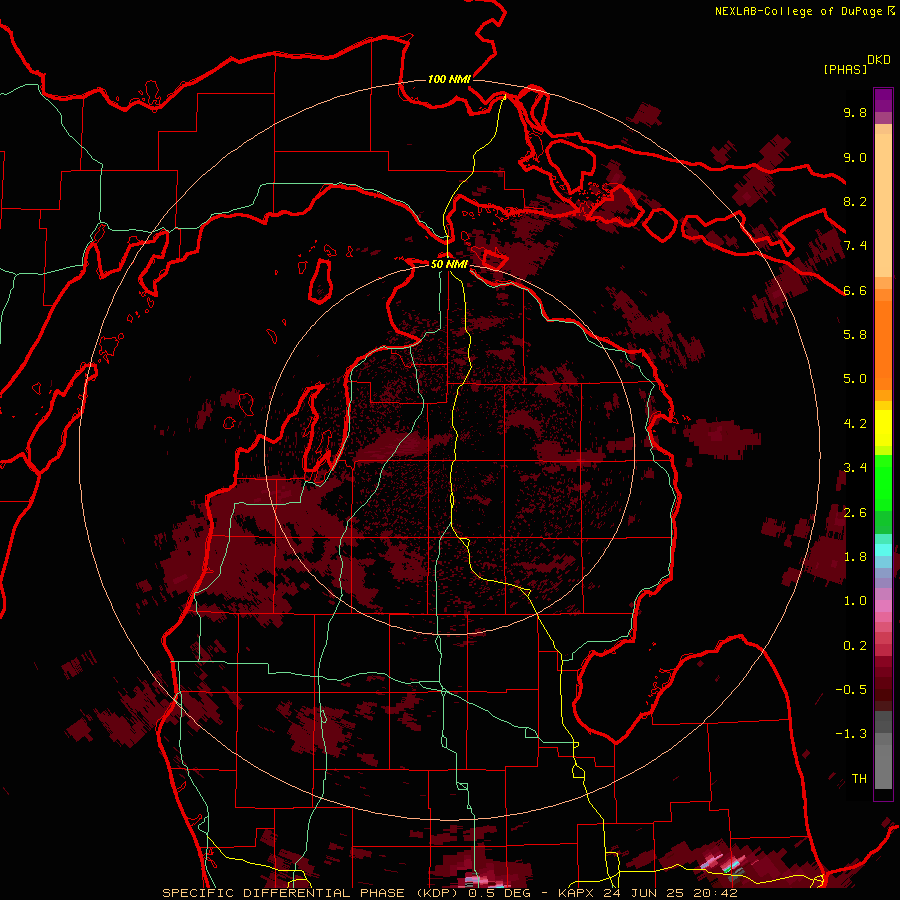Click the purple segment of the color bar
Screen dimensions: 900x900
(x=883, y=100)
